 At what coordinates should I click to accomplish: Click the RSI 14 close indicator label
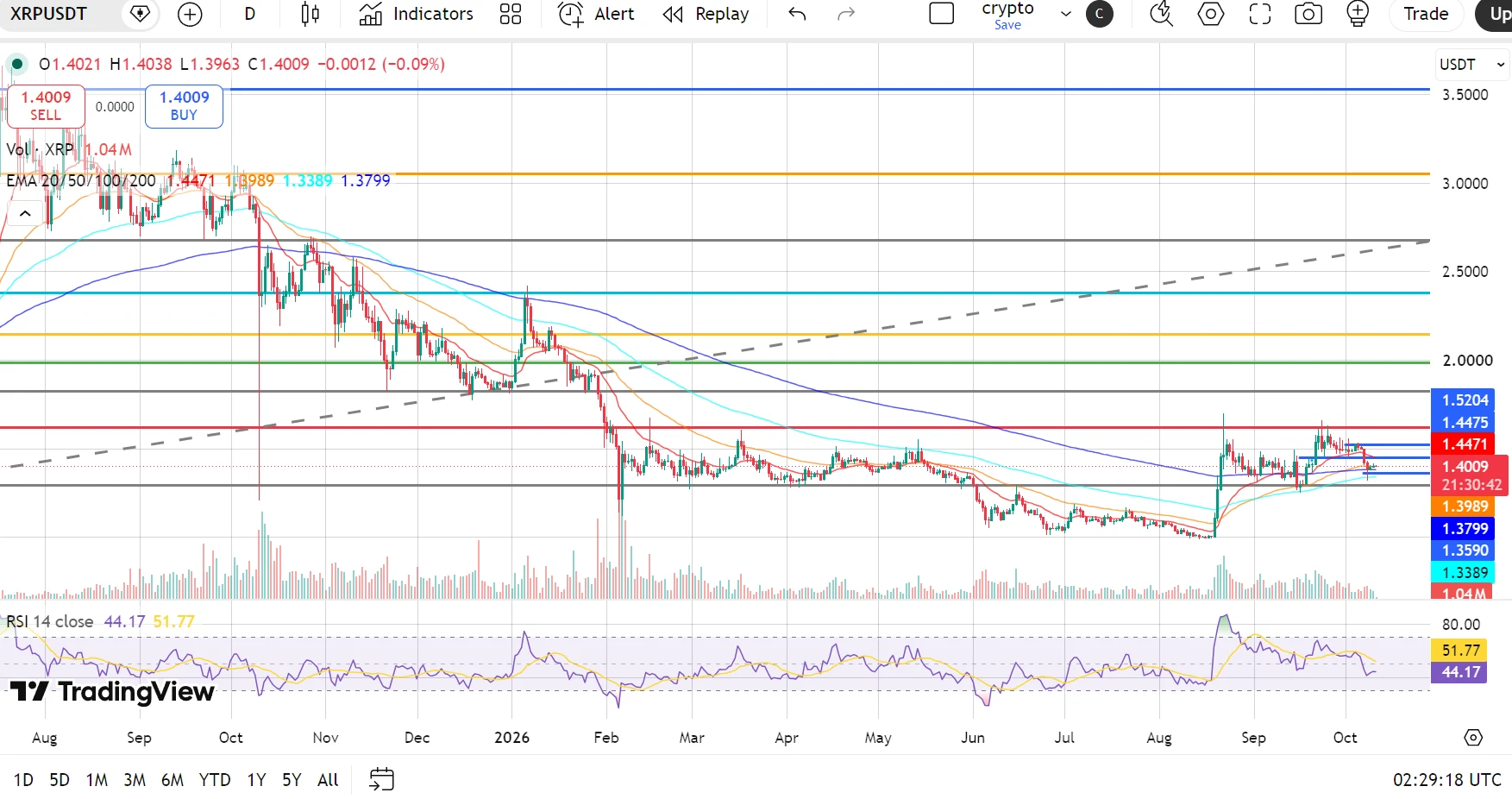(x=50, y=621)
